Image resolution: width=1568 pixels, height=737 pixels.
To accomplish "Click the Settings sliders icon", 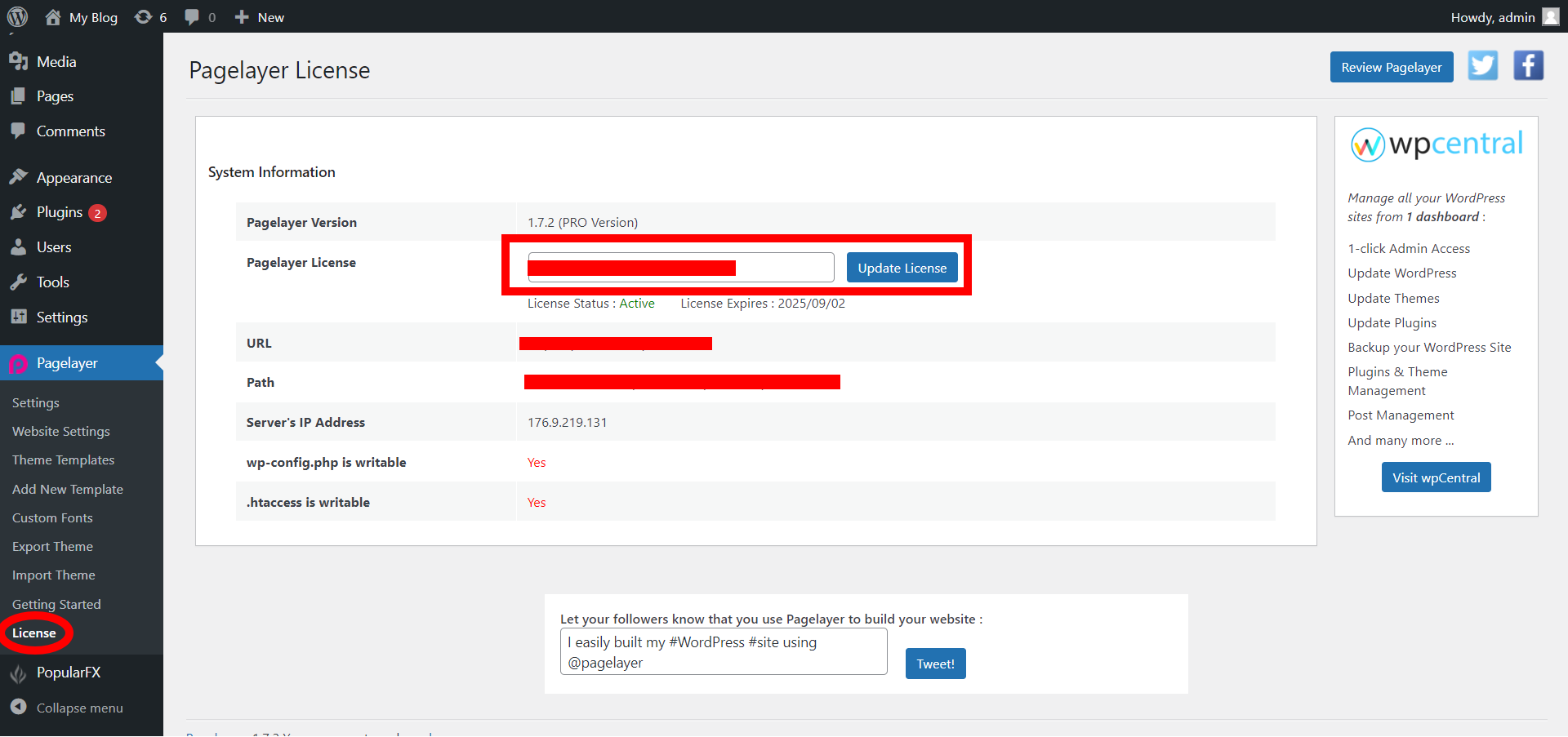I will point(19,317).
